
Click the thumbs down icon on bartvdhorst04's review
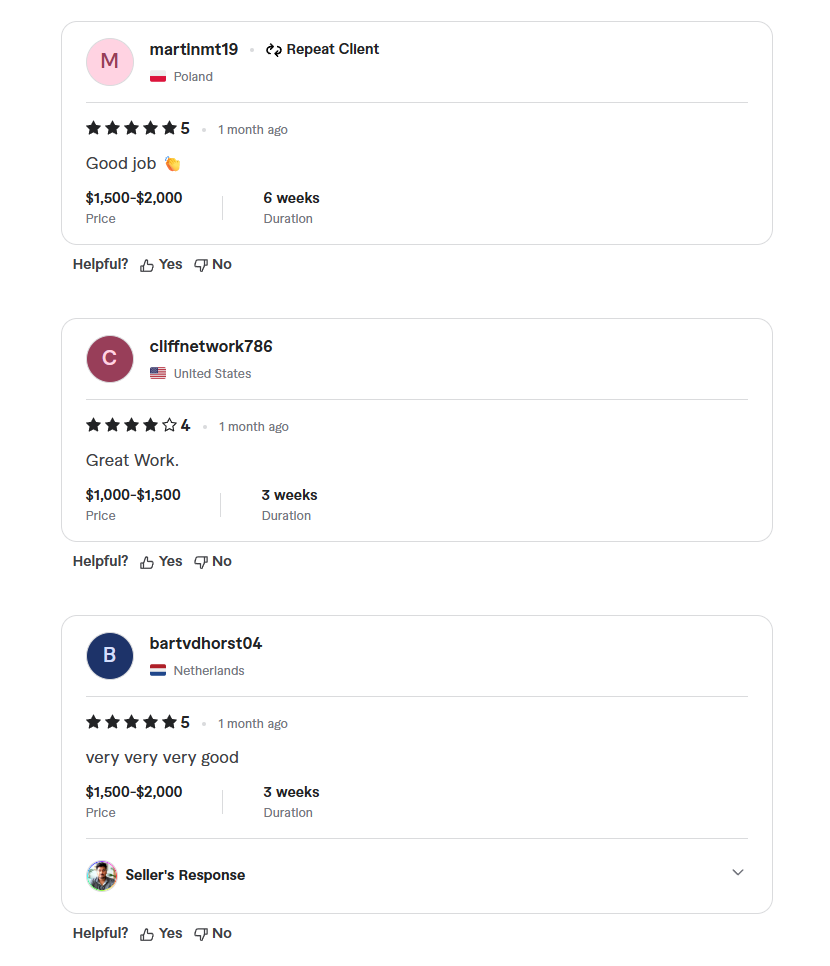coord(199,933)
